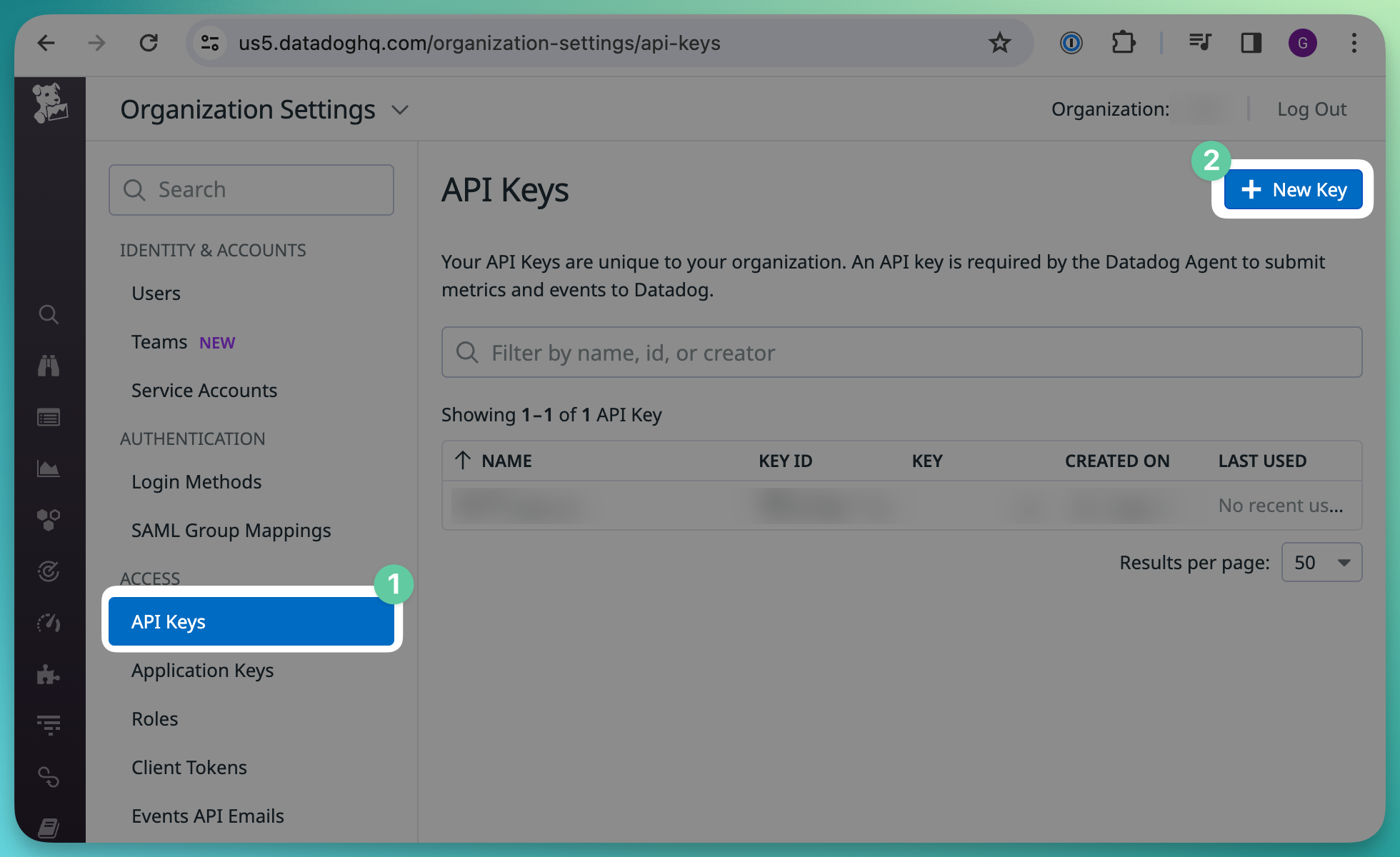Click the 'No recent us...' cell
The height and width of the screenshot is (857, 1400).
tap(1281, 506)
